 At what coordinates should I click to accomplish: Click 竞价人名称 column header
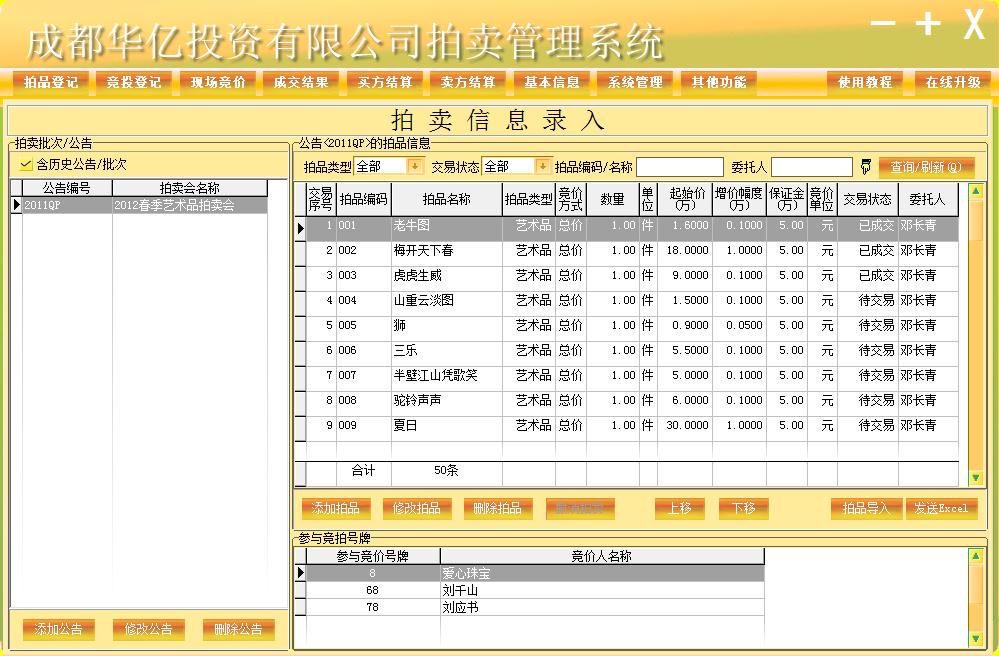click(x=601, y=556)
